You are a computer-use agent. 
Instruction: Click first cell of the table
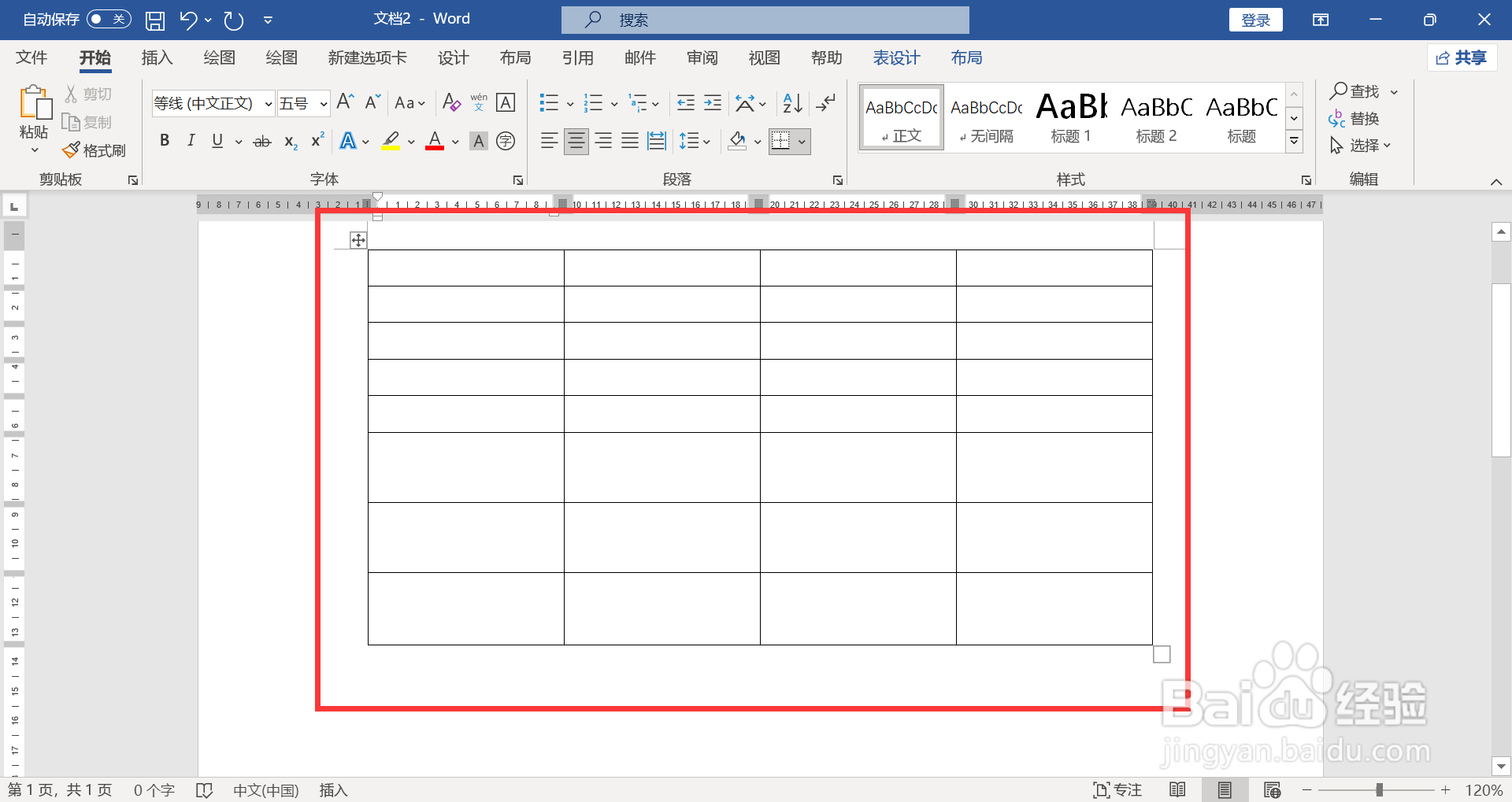pyautogui.click(x=466, y=268)
